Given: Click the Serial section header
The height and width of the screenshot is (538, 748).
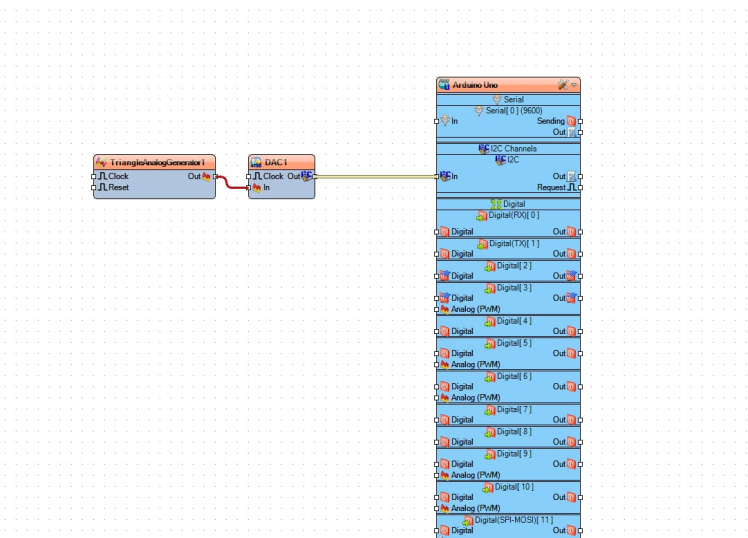Looking at the screenshot, I should click(x=509, y=100).
